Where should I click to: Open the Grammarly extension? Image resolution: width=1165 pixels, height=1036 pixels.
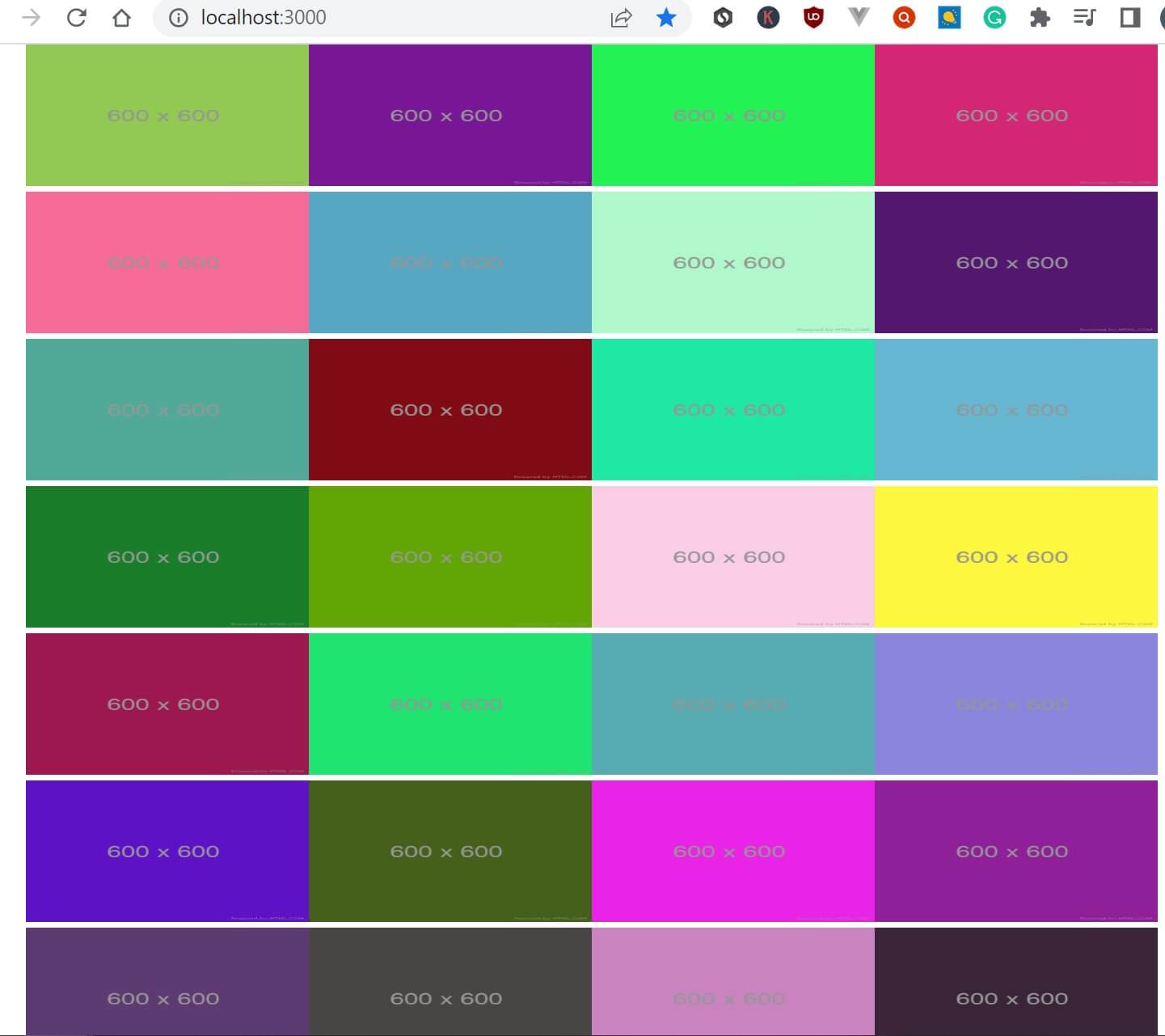point(995,17)
